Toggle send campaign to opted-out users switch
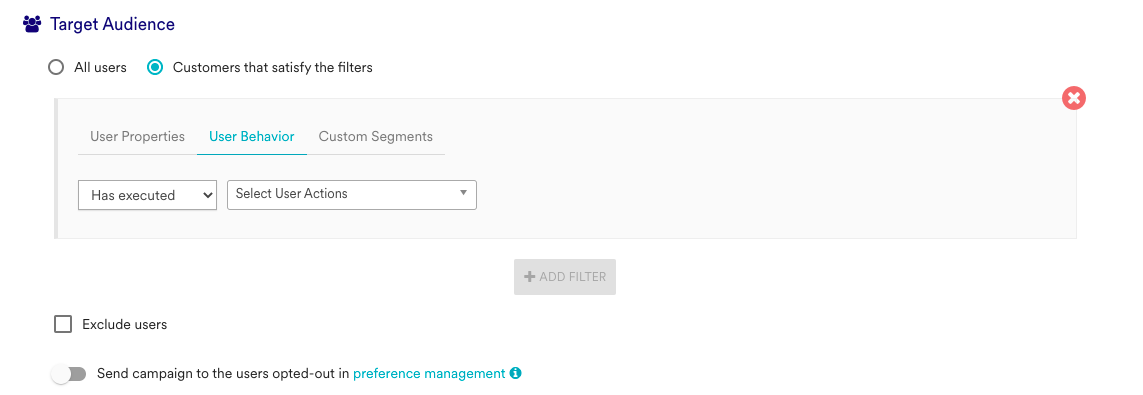The width and height of the screenshot is (1143, 395). (69, 374)
